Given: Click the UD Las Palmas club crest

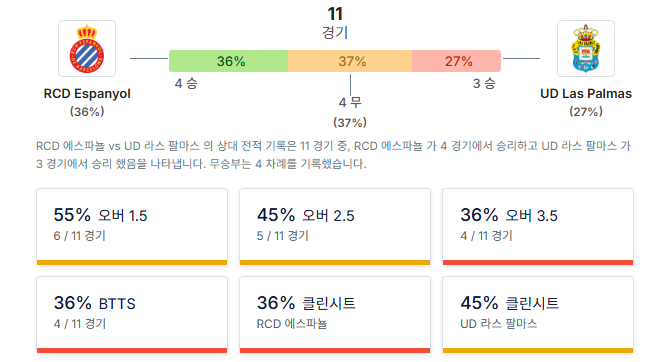Looking at the screenshot, I should point(586,49).
